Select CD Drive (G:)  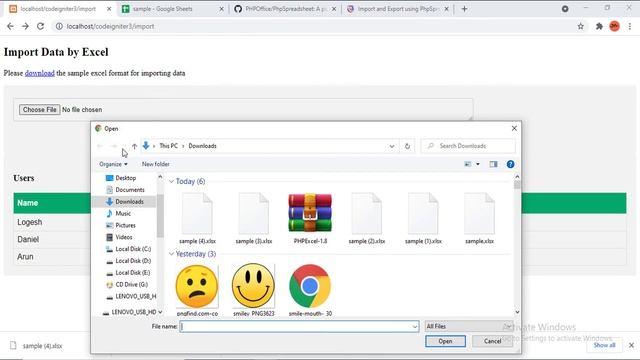point(131,284)
